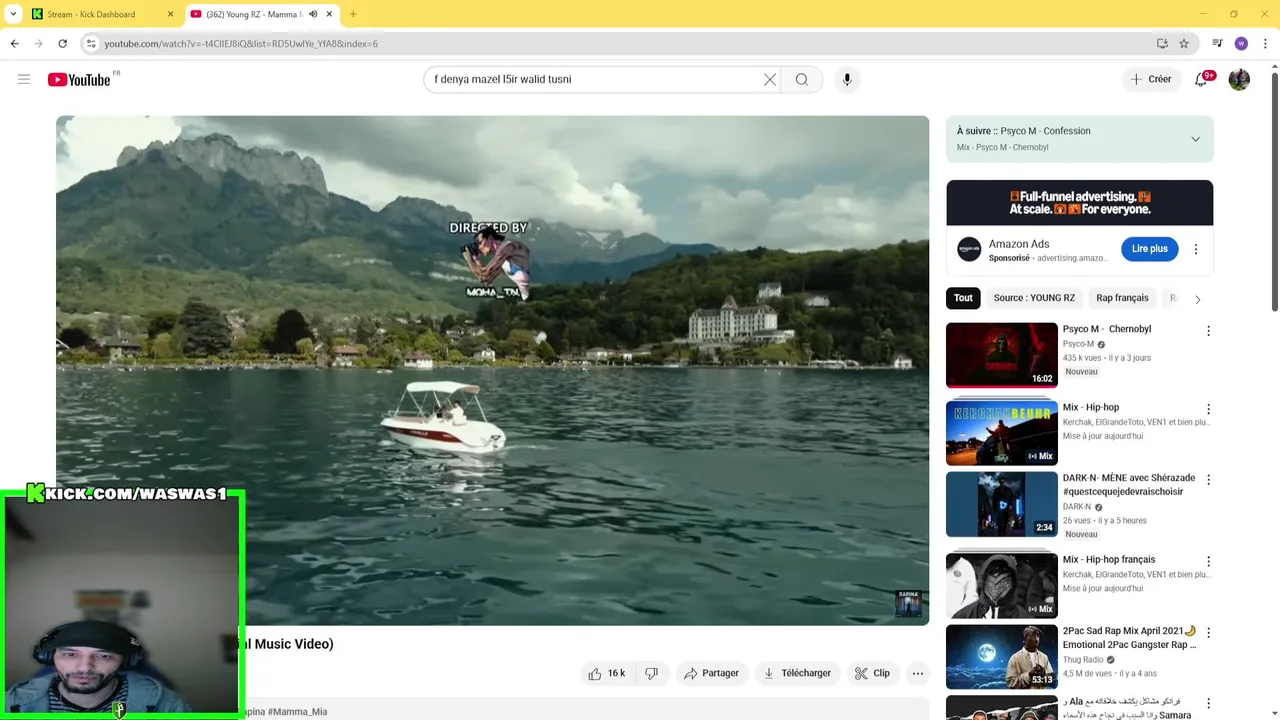Open a new browser tab
This screenshot has width=1280, height=720.
[353, 14]
